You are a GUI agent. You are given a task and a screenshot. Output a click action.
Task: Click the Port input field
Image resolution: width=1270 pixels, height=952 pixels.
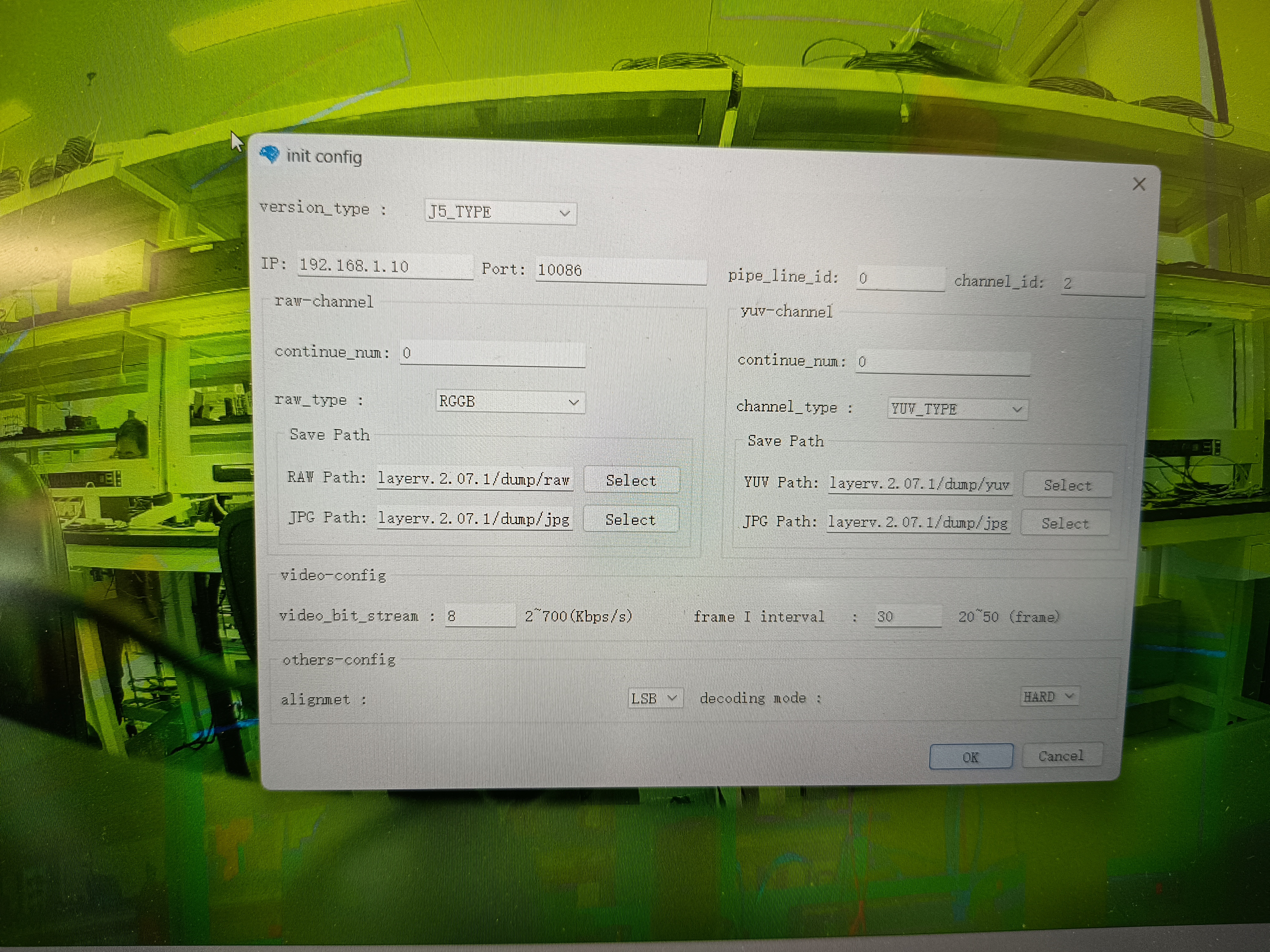[620, 270]
